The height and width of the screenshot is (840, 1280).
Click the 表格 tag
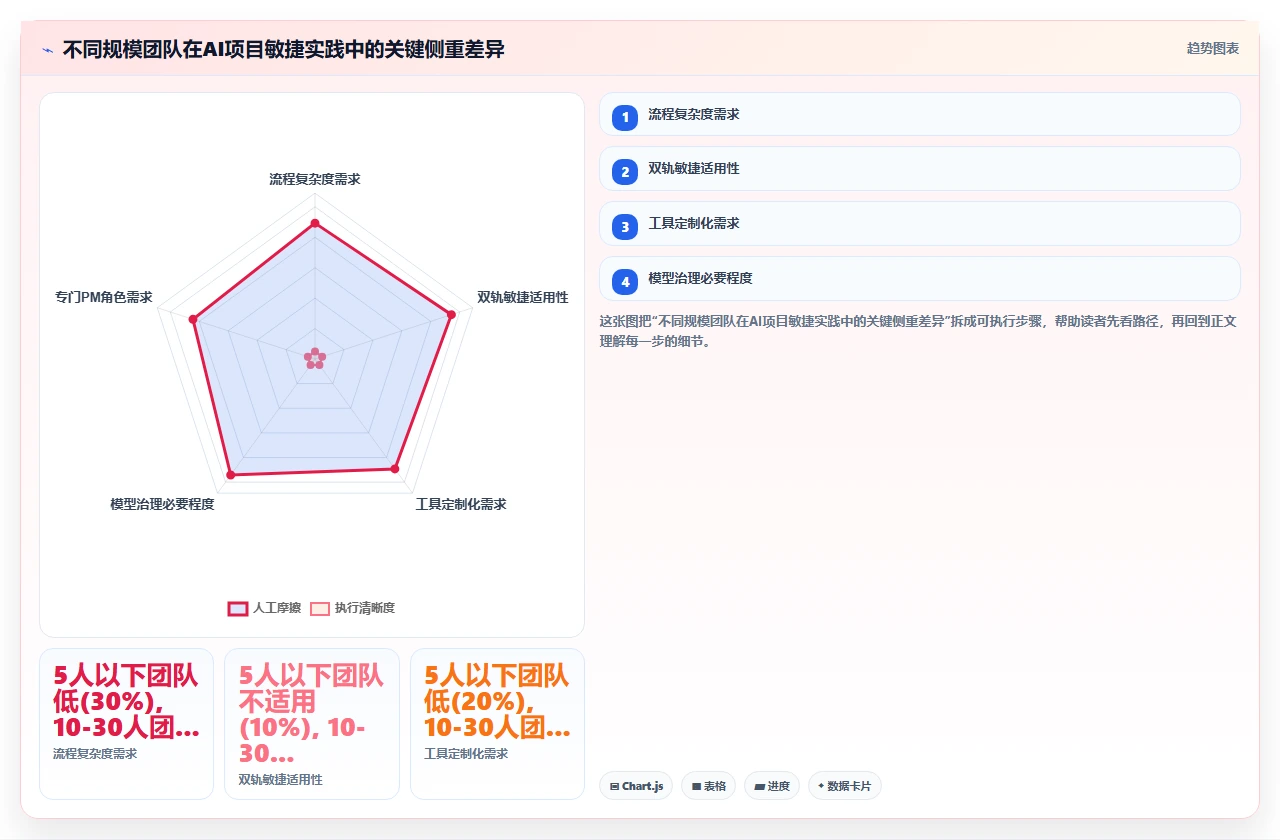pos(708,786)
